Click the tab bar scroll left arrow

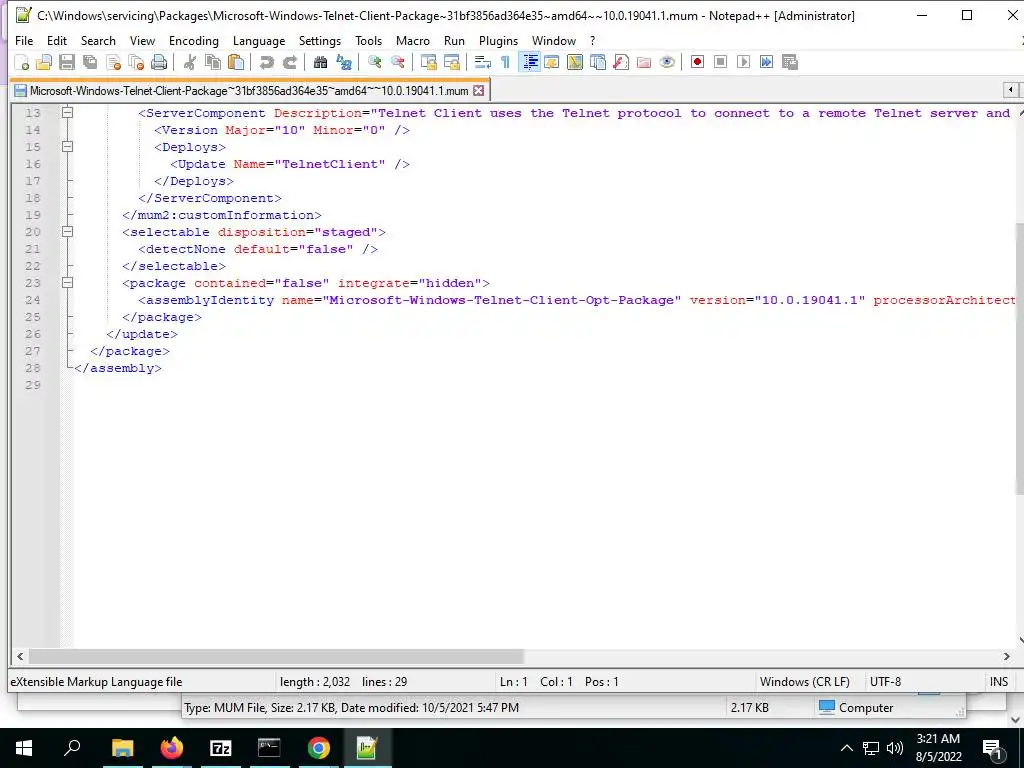tap(1010, 89)
